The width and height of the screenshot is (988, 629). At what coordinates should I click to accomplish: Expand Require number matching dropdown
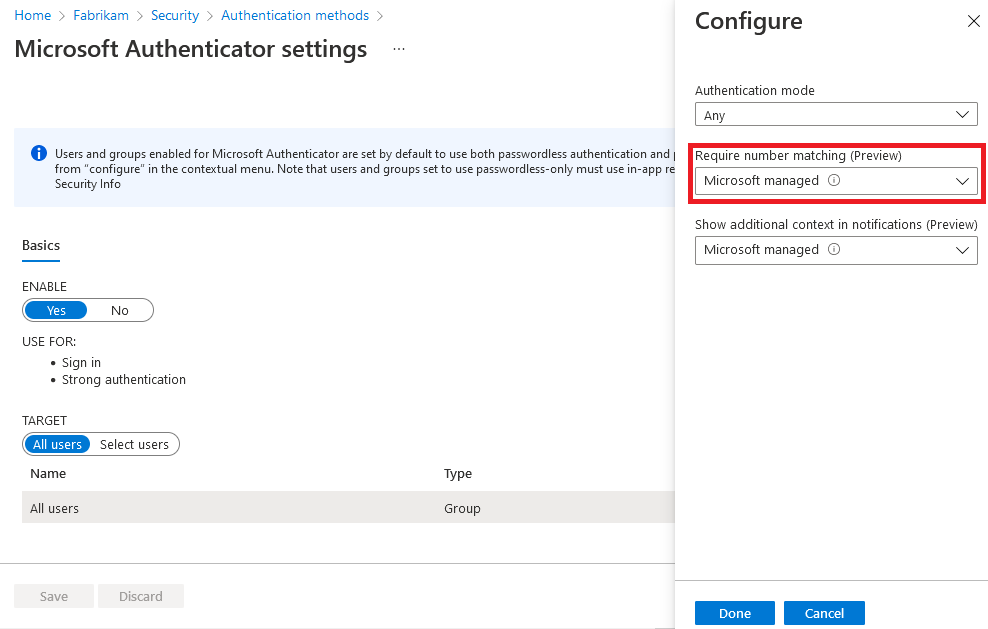pyautogui.click(x=835, y=181)
